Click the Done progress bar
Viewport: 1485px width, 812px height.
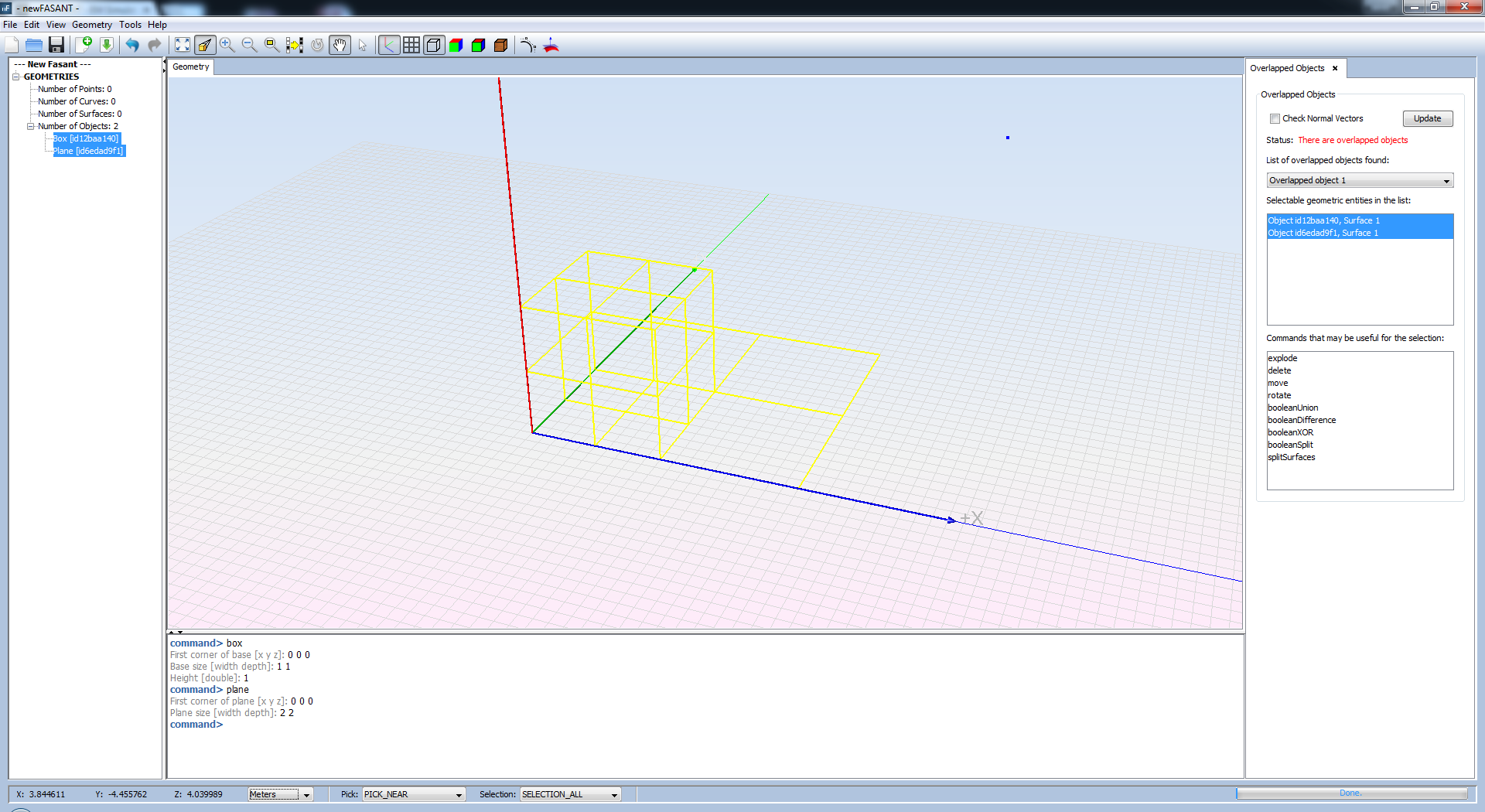tap(1351, 793)
